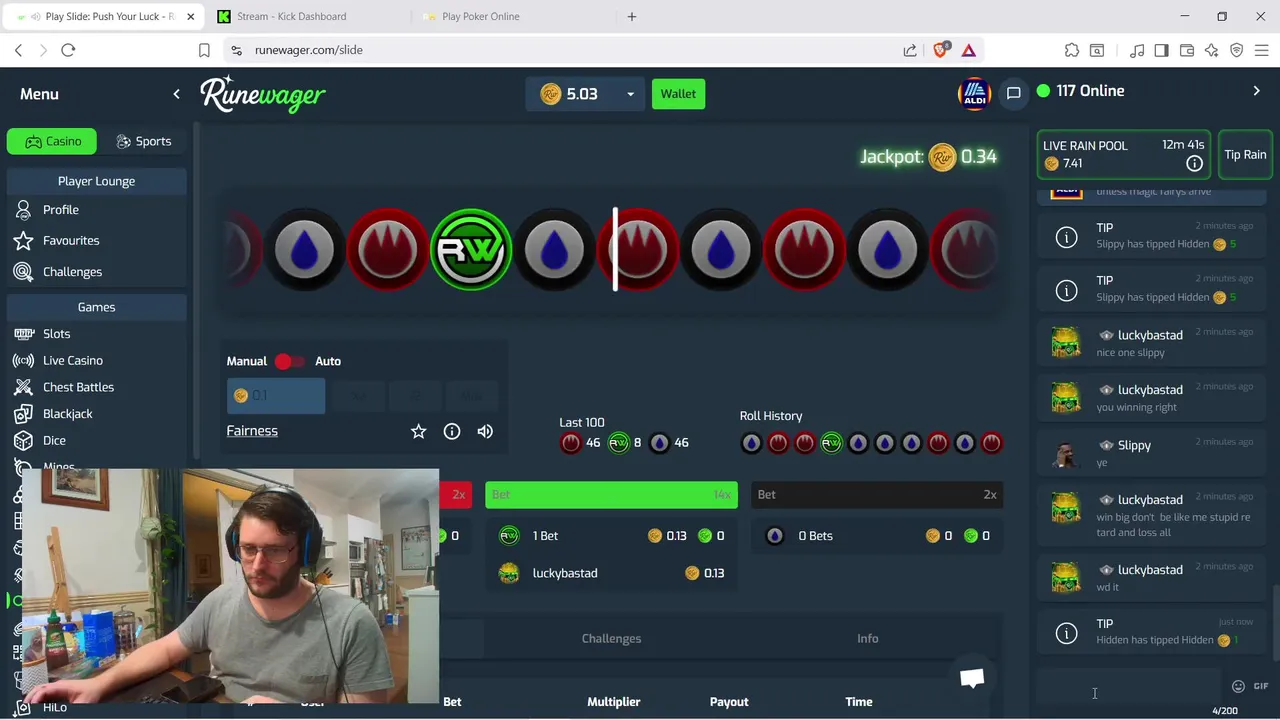Open the Slots games section
Image resolution: width=1280 pixels, height=720 pixels.
(56, 334)
